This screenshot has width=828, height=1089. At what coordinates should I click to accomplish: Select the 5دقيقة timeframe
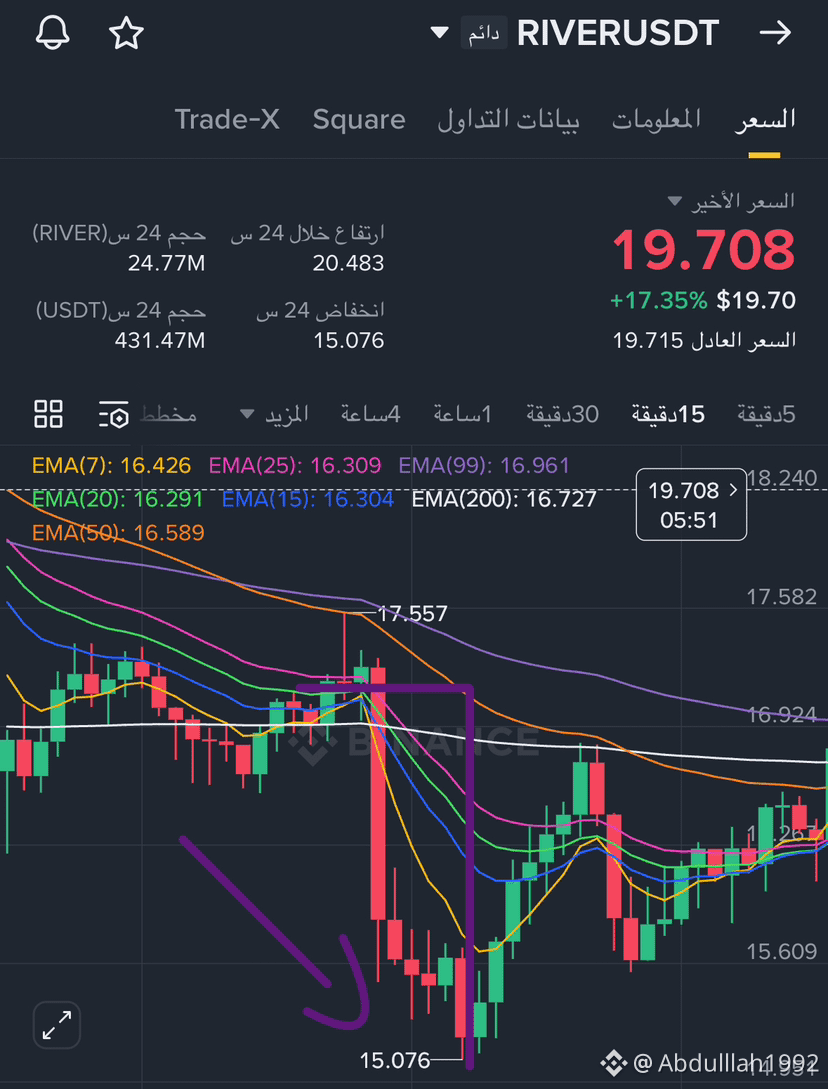coord(766,415)
